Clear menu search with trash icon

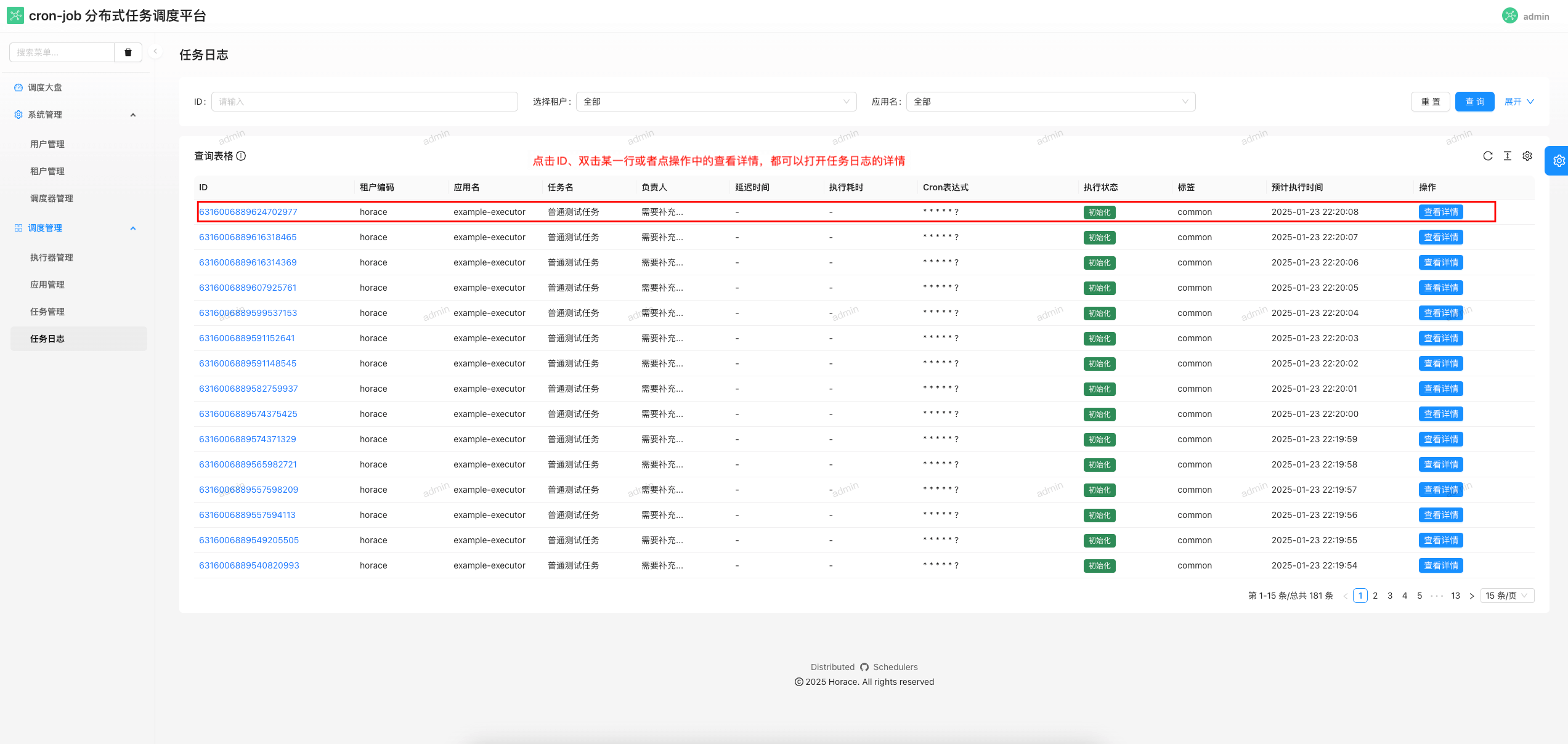128,52
